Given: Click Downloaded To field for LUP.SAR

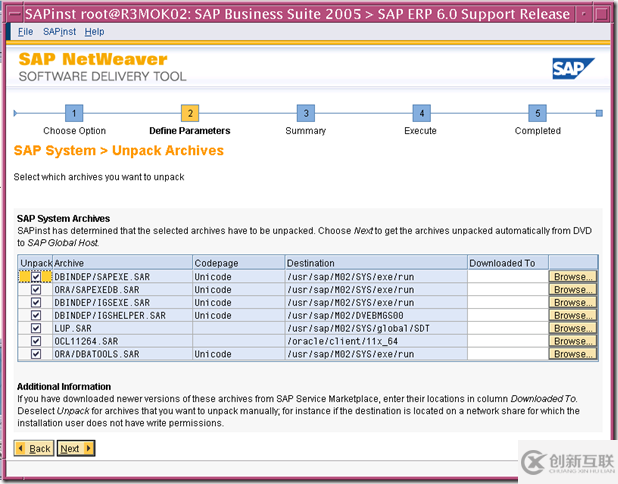Looking at the screenshot, I should pyautogui.click(x=508, y=328).
